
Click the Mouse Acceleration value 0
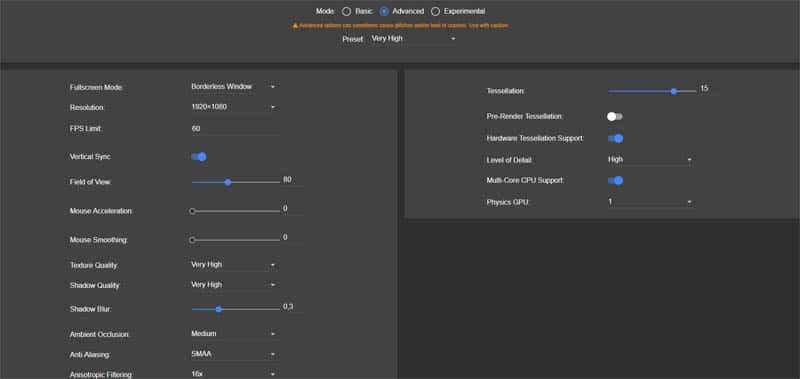click(285, 209)
